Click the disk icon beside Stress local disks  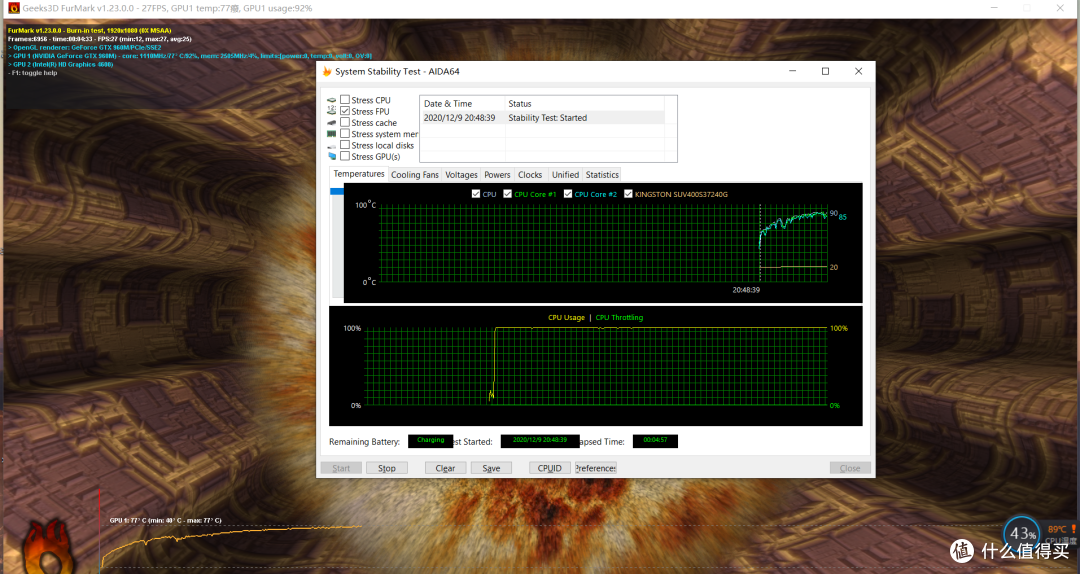pyautogui.click(x=331, y=145)
